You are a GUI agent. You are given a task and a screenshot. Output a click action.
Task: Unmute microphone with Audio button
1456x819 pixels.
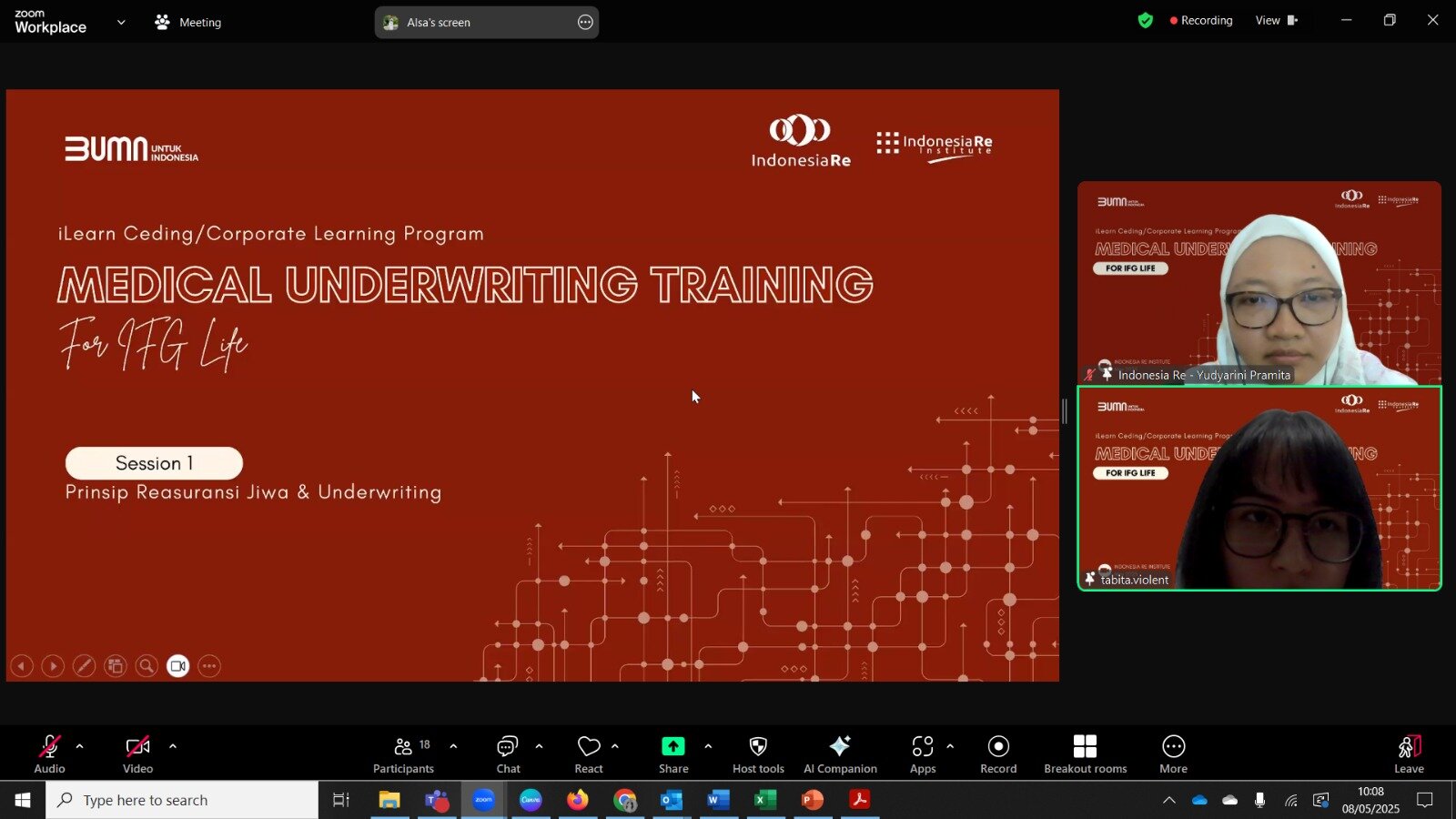pos(49,754)
